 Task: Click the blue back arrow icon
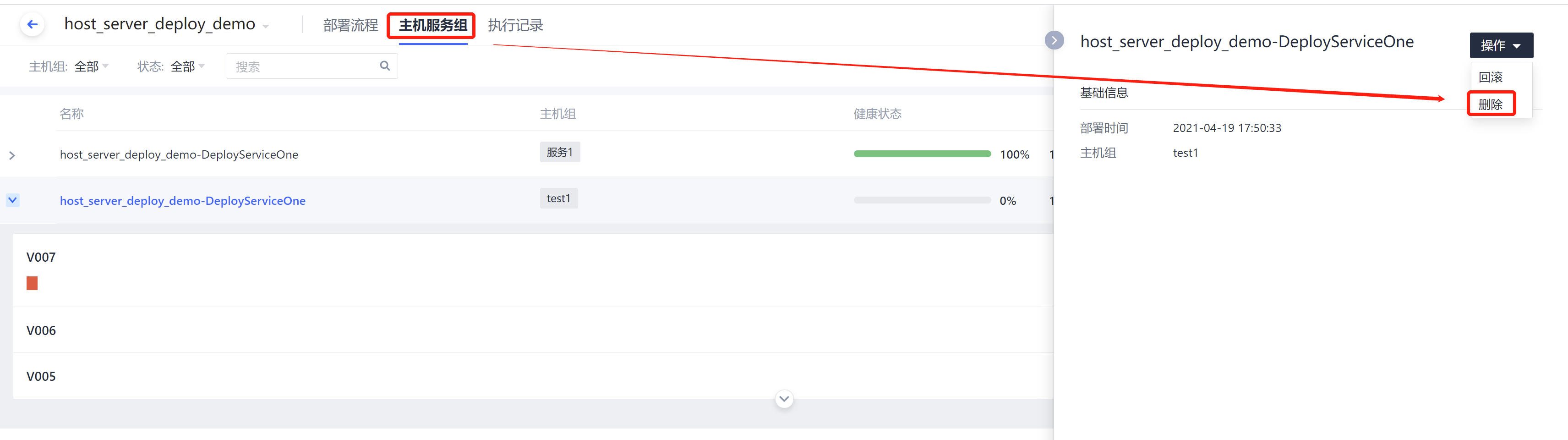[x=32, y=24]
